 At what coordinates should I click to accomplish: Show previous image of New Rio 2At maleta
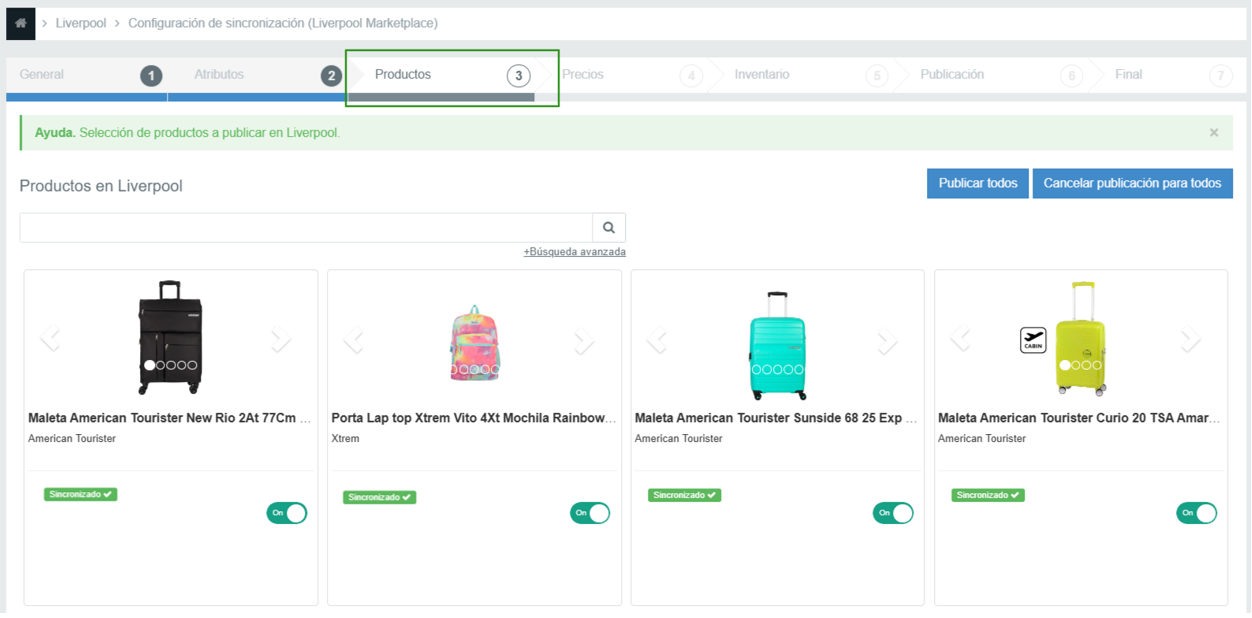point(50,339)
